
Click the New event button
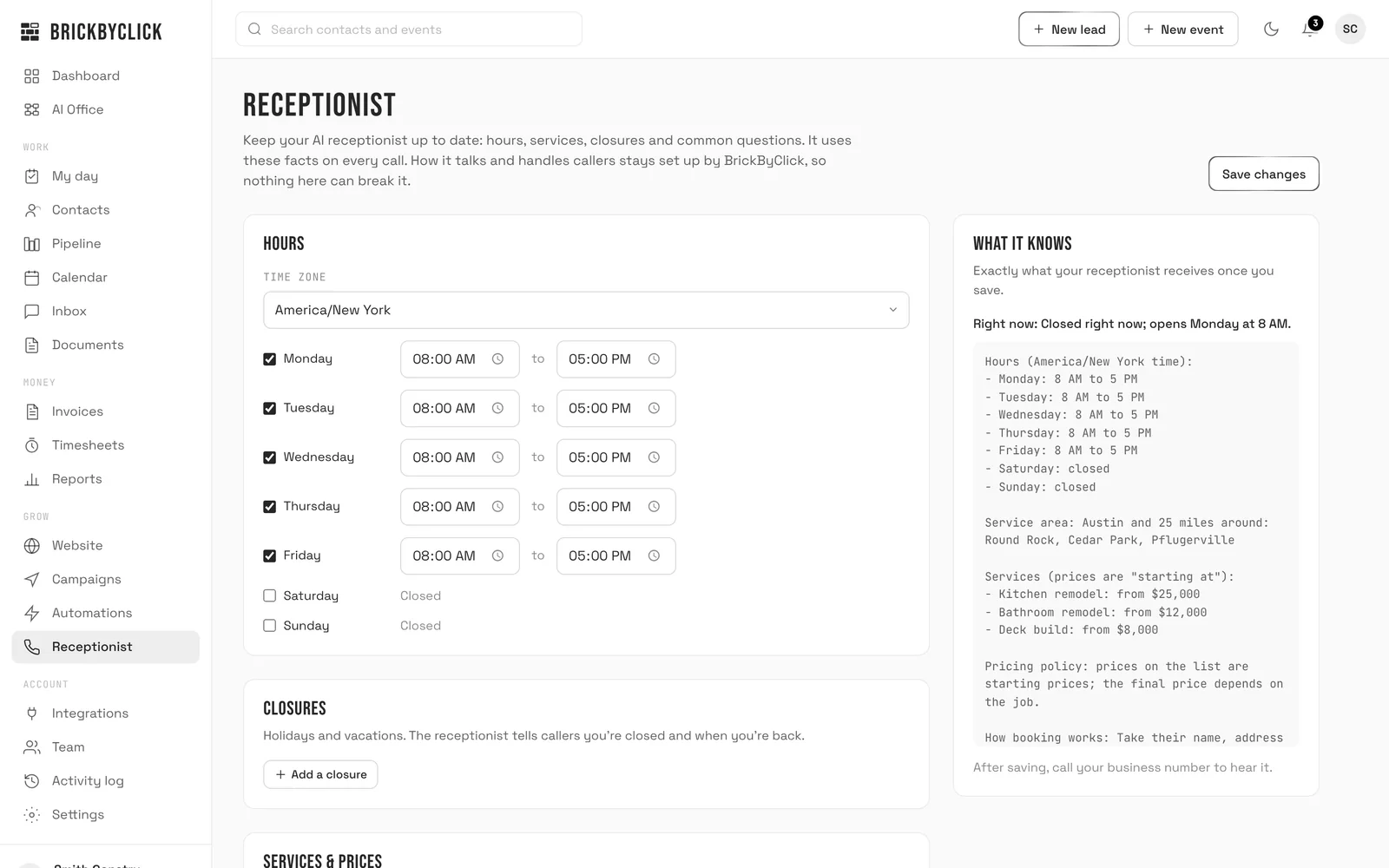[1182, 30]
